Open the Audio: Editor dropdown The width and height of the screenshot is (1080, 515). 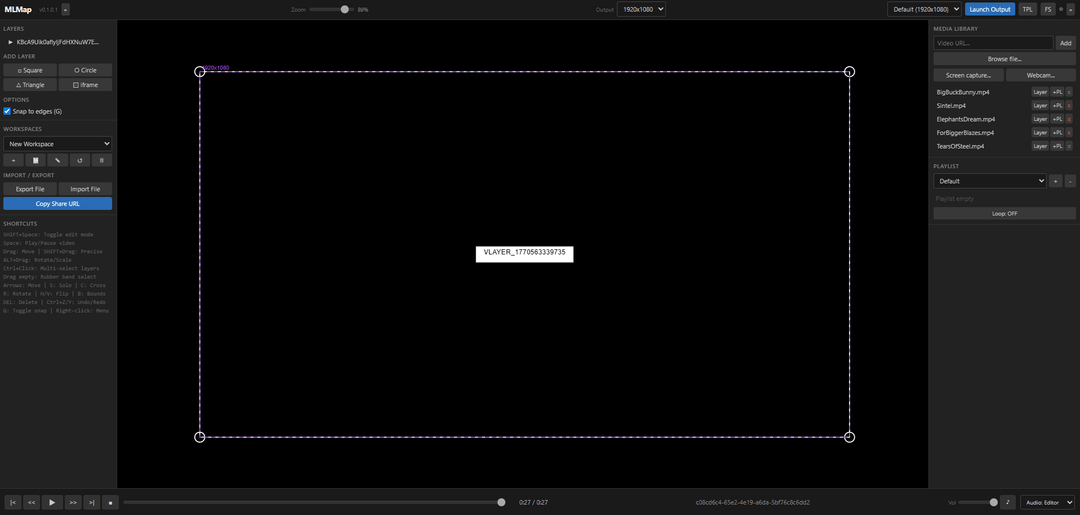tap(1048, 503)
